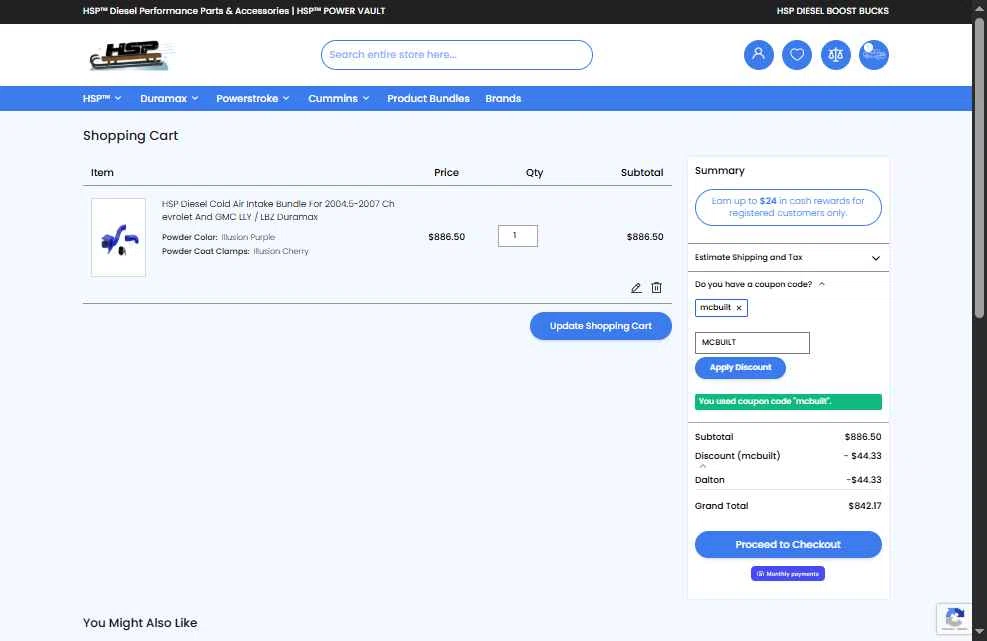
Task: Click the top bar HSP Power Vault text
Action: click(x=341, y=11)
